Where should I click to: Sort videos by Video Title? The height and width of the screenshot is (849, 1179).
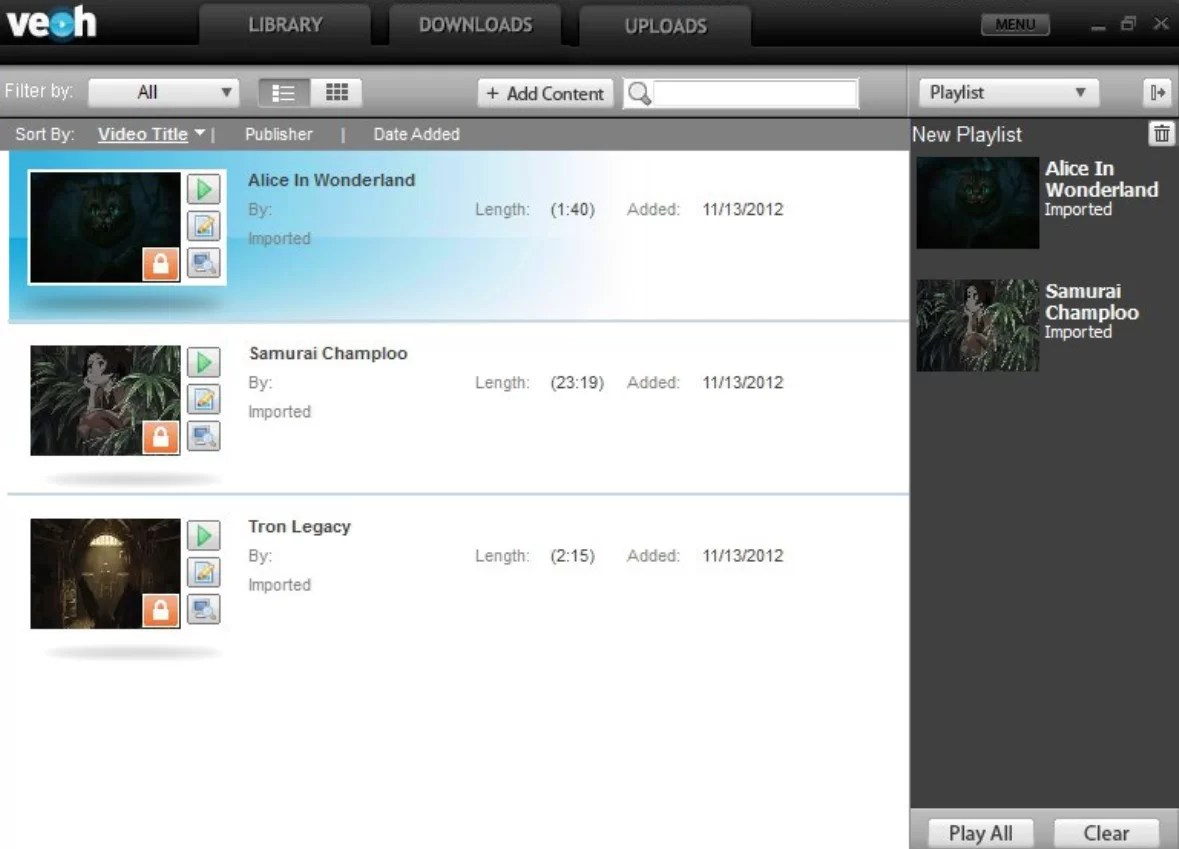pyautogui.click(x=143, y=134)
